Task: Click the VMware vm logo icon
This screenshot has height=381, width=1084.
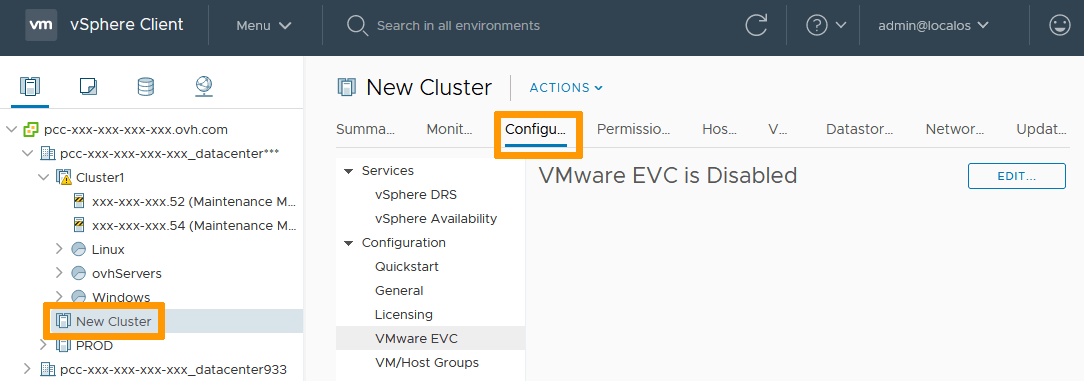Action: point(41,25)
